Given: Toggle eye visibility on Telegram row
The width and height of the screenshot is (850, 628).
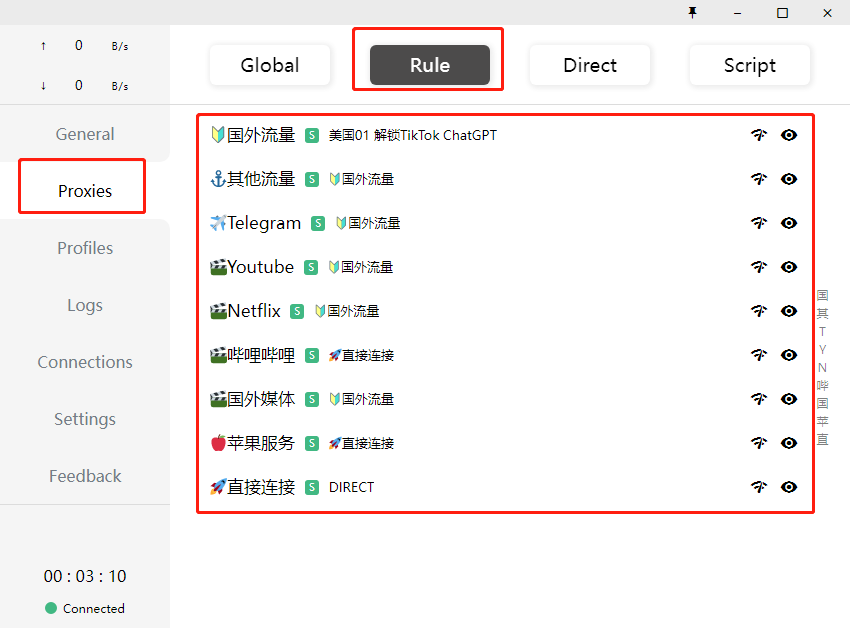Looking at the screenshot, I should 789,222.
